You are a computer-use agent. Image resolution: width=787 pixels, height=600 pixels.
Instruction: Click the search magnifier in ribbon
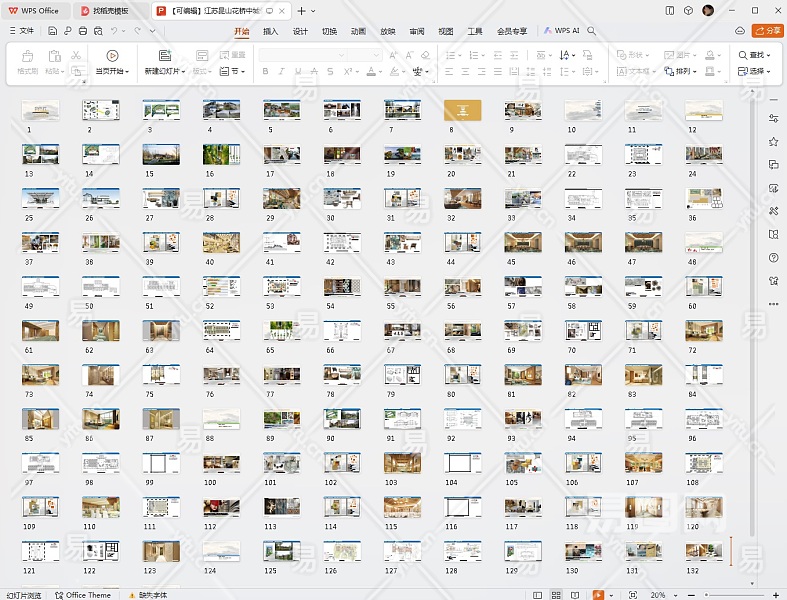[x=592, y=31]
